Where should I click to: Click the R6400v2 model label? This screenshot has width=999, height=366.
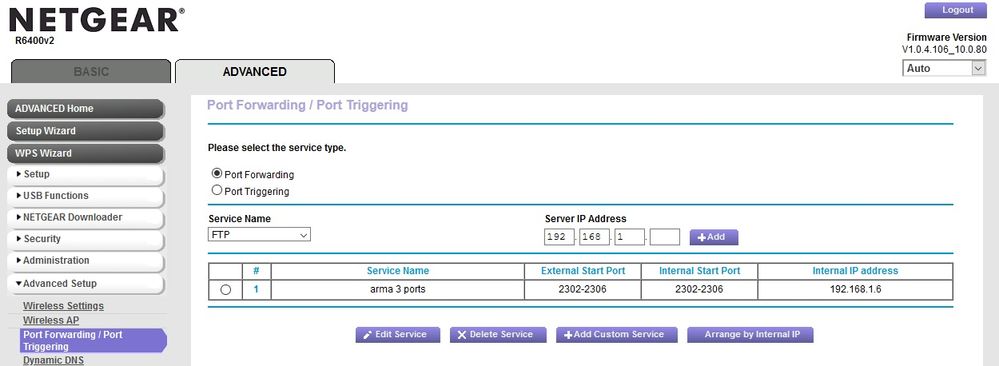pos(34,41)
